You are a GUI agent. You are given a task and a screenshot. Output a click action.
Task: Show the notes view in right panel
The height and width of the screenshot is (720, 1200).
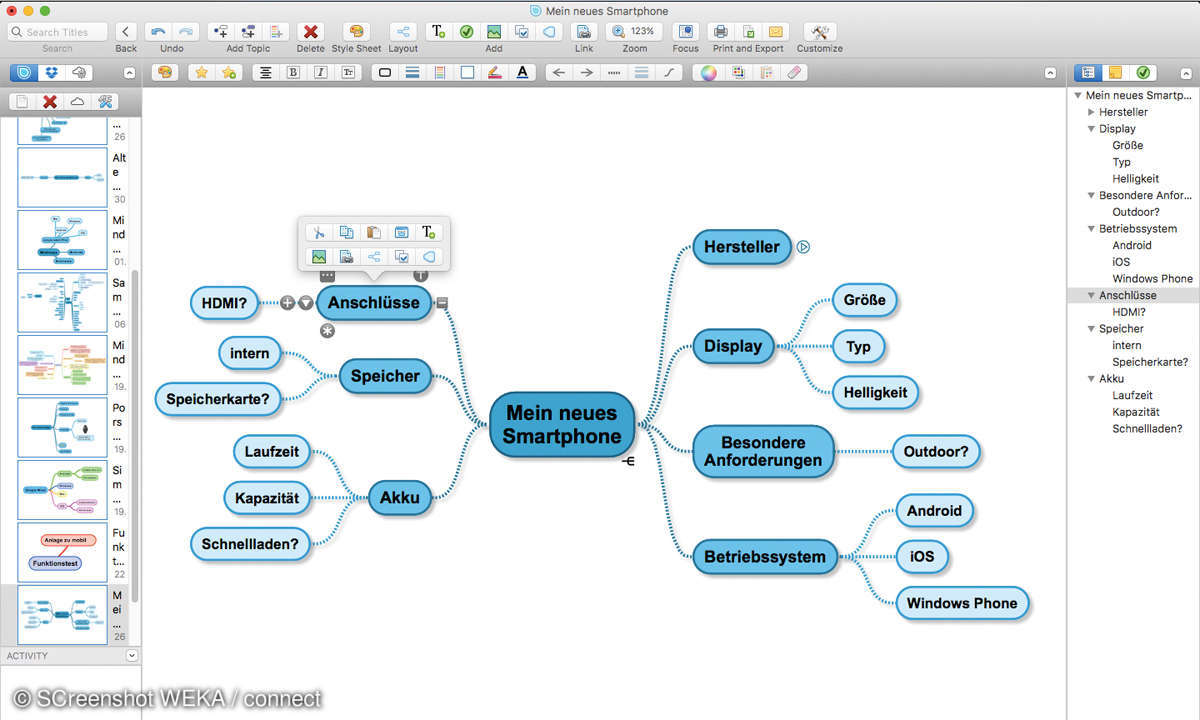pyautogui.click(x=1115, y=72)
